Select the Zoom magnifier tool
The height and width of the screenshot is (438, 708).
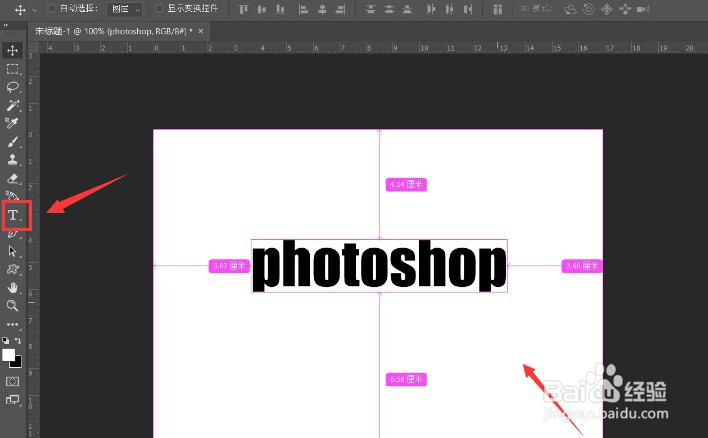[x=12, y=306]
